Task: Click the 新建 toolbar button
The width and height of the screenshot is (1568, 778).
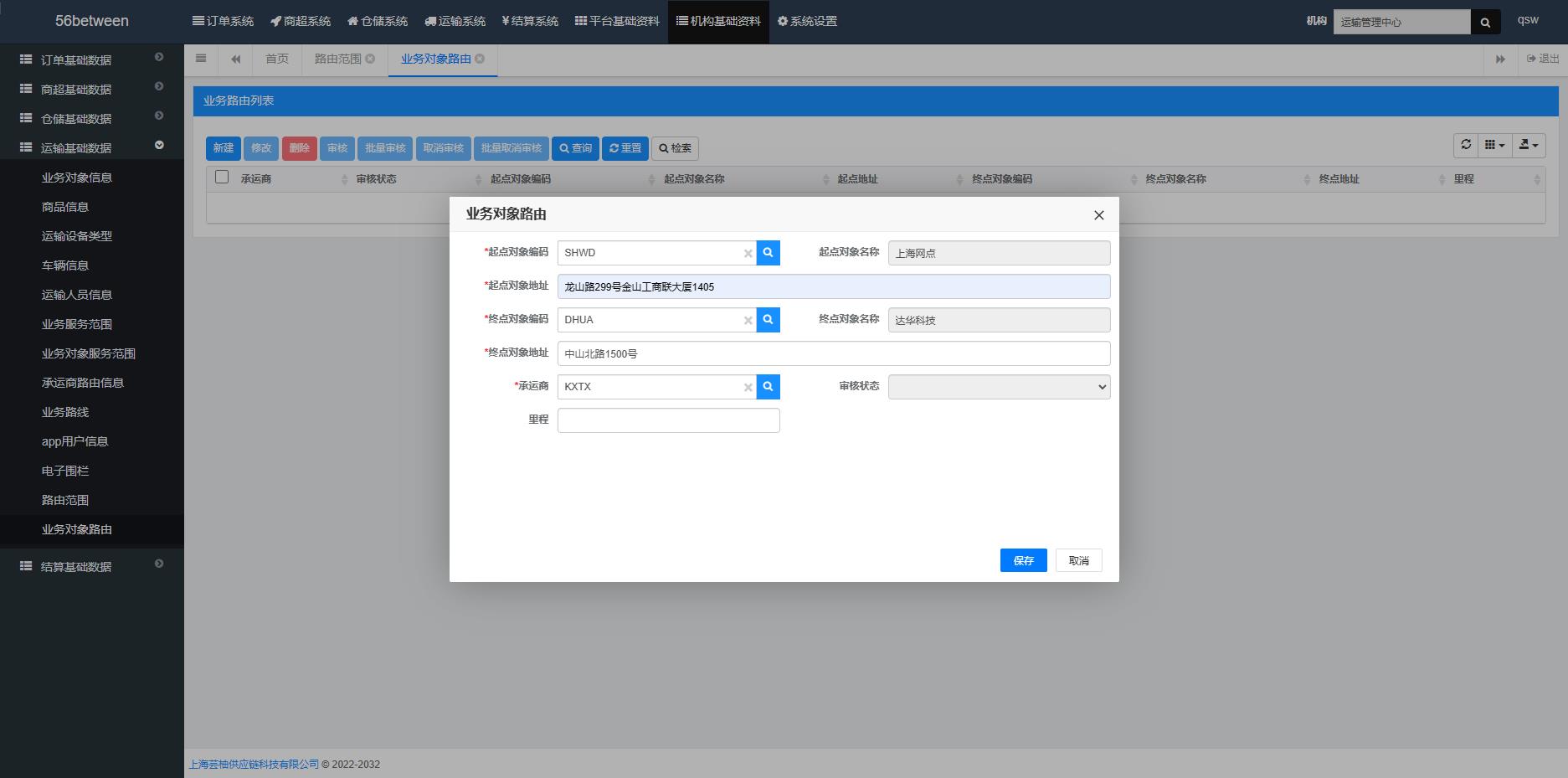Action: pyautogui.click(x=224, y=148)
